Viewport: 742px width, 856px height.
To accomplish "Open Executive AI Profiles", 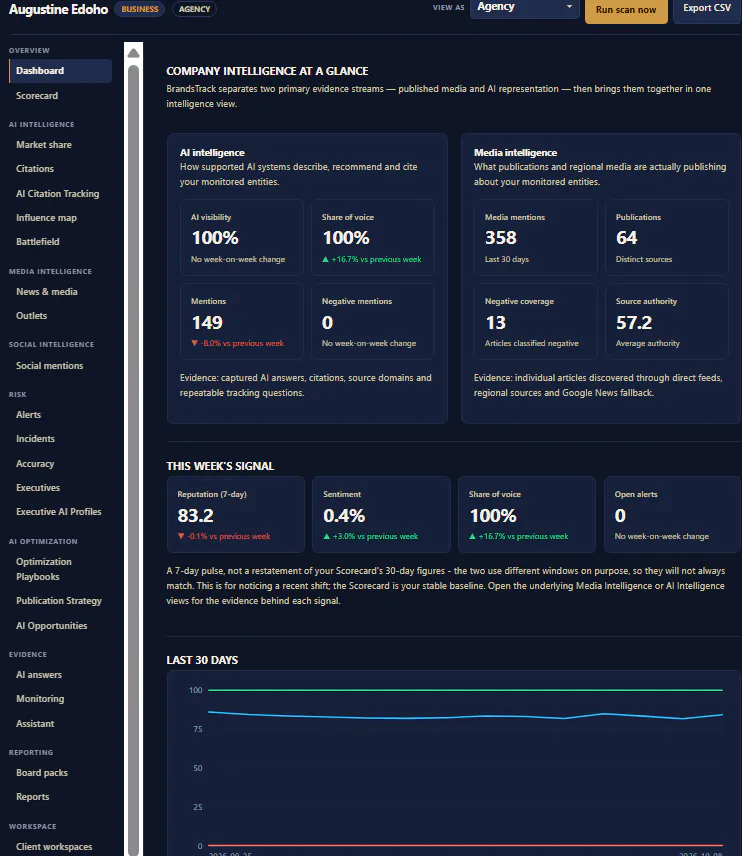I will pyautogui.click(x=60, y=512).
